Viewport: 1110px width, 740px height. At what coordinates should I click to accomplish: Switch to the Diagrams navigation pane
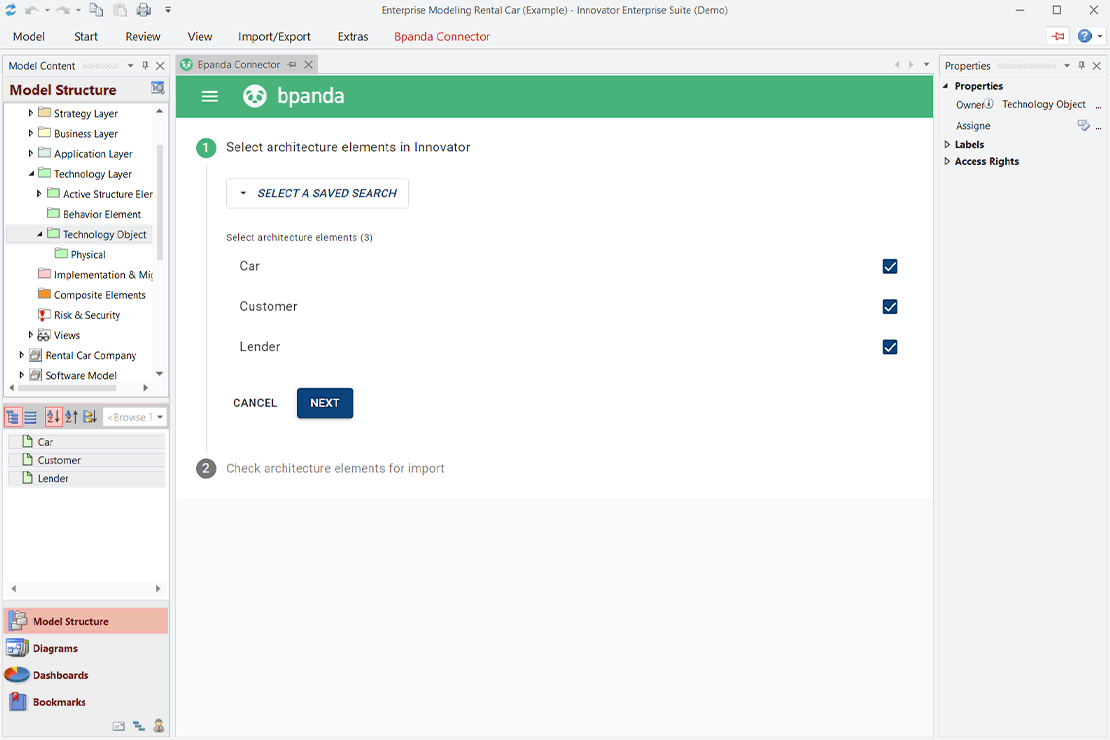(x=86, y=648)
